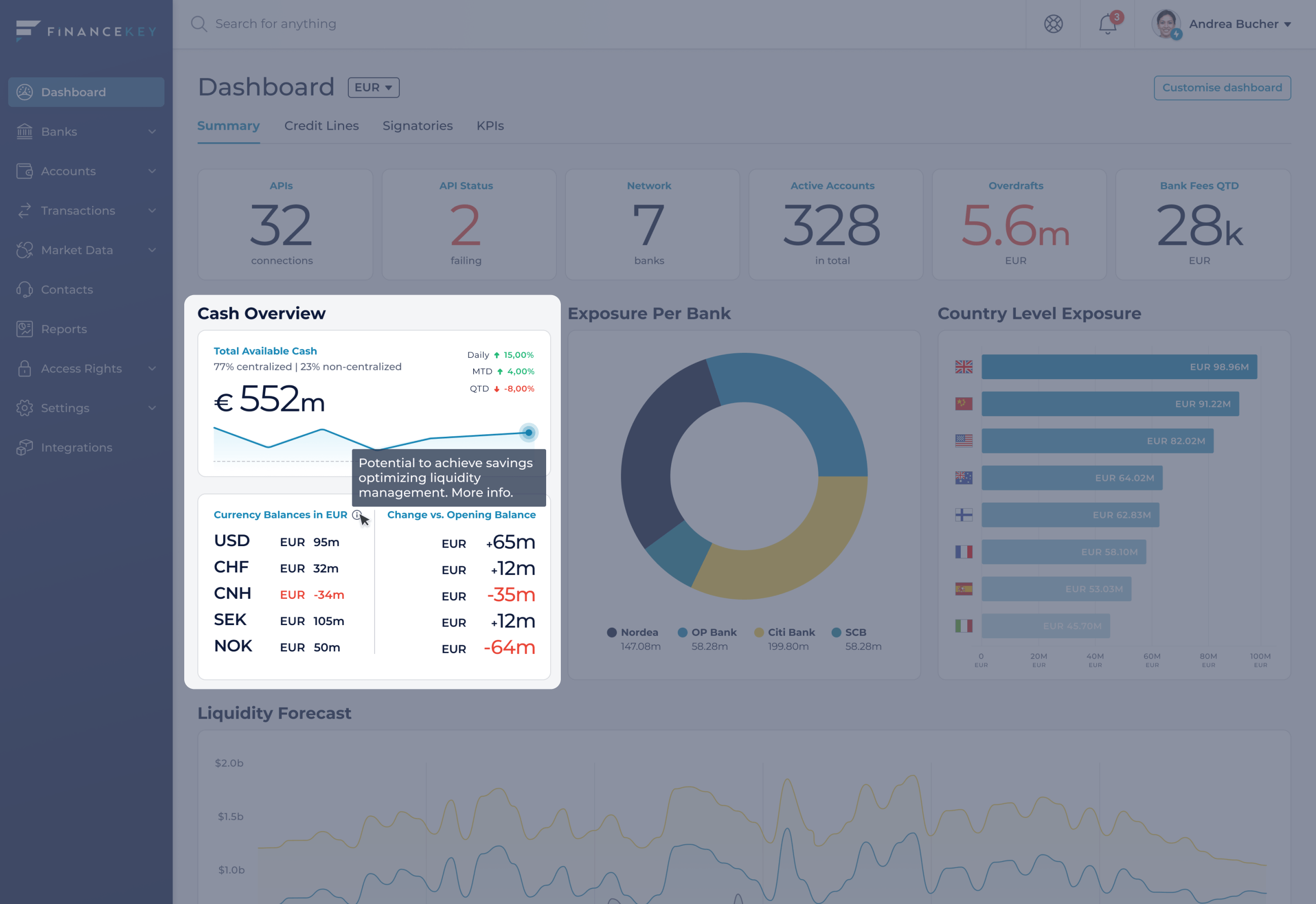Viewport: 1316px width, 904px height.
Task: Open the help lifebuoy icon
Action: [x=1053, y=24]
